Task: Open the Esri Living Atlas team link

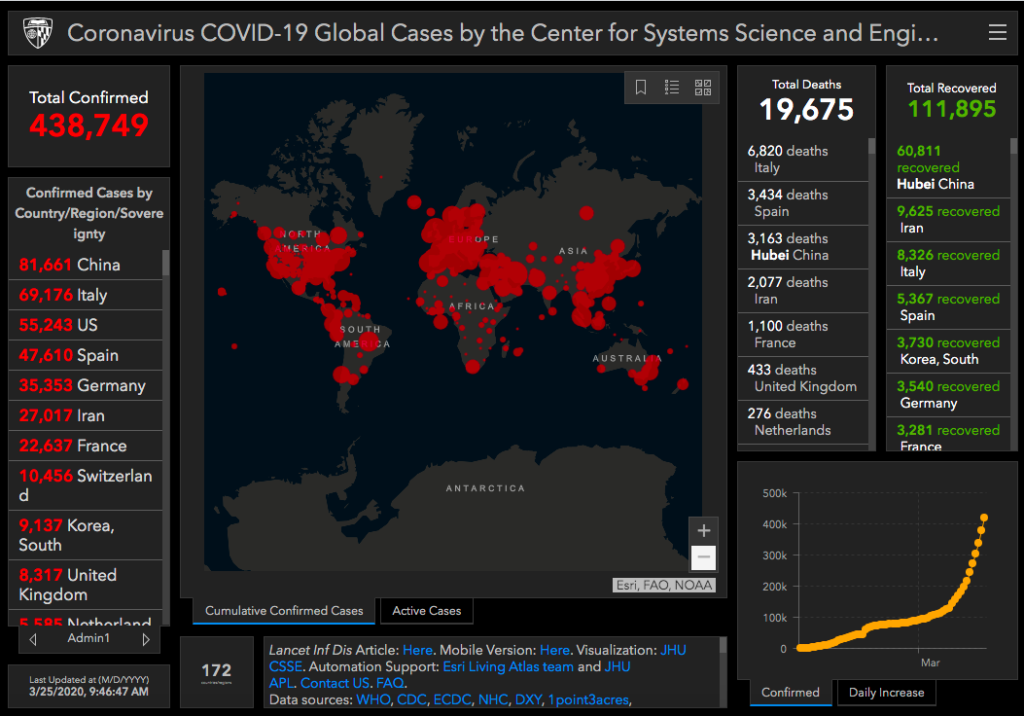Action: [508, 667]
